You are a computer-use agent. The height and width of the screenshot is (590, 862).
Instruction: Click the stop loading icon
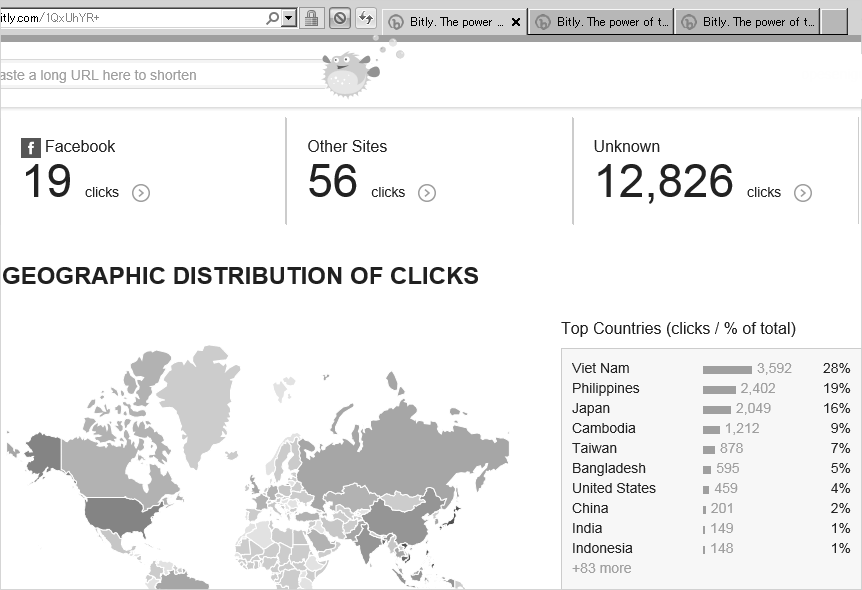point(340,18)
